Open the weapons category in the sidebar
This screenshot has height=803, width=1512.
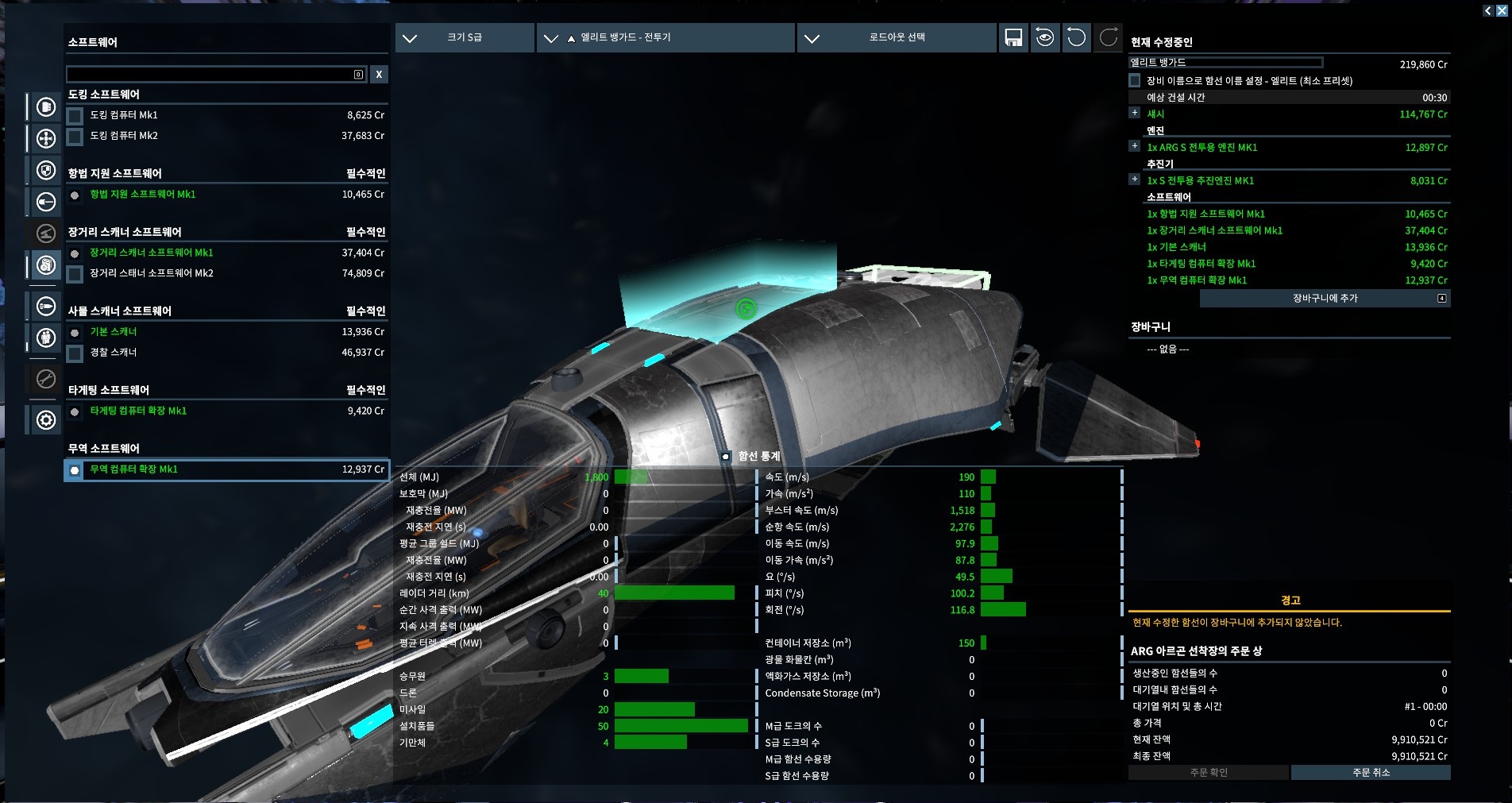click(x=46, y=202)
